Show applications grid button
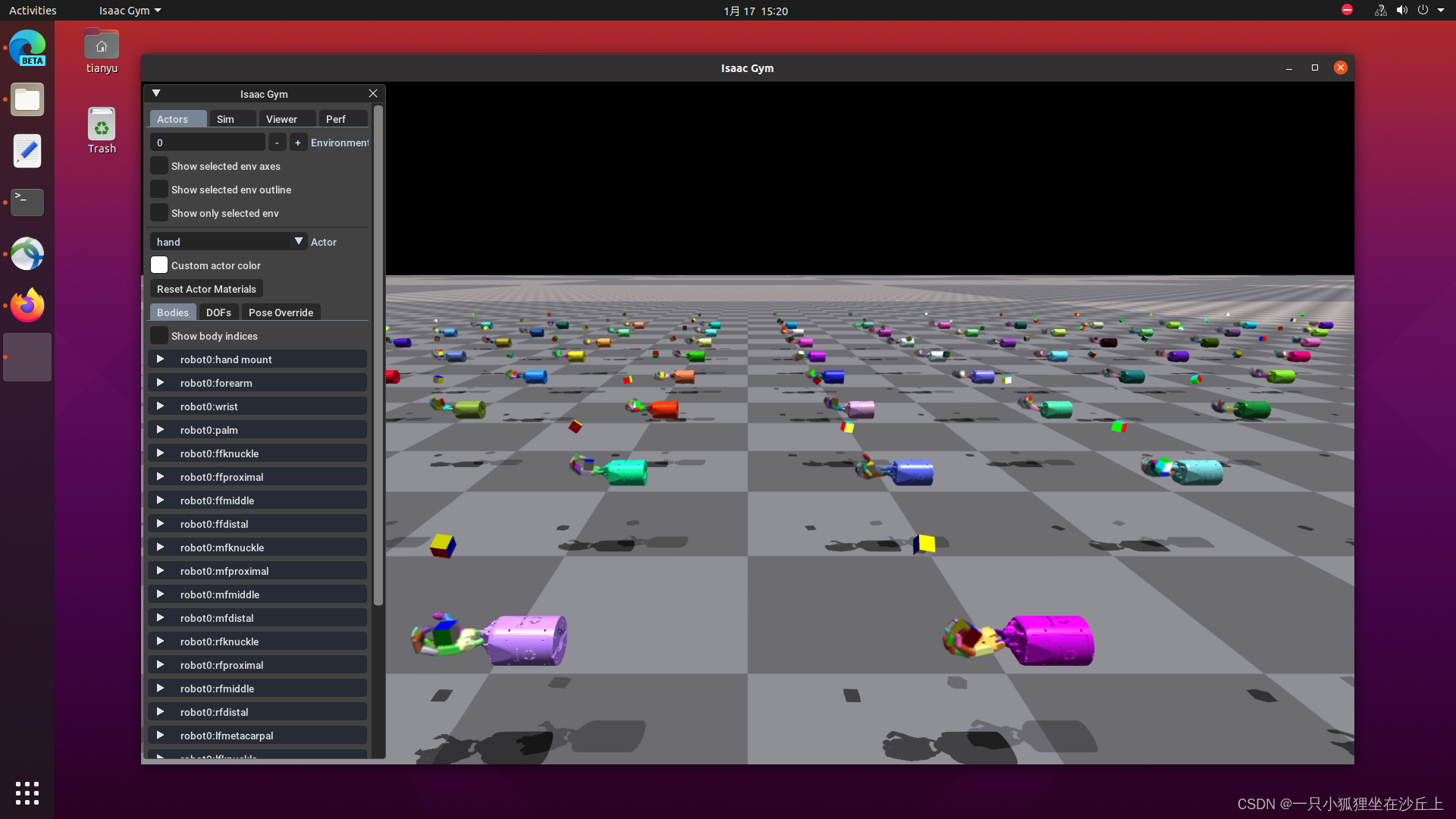Viewport: 1456px width, 819px height. 27,792
